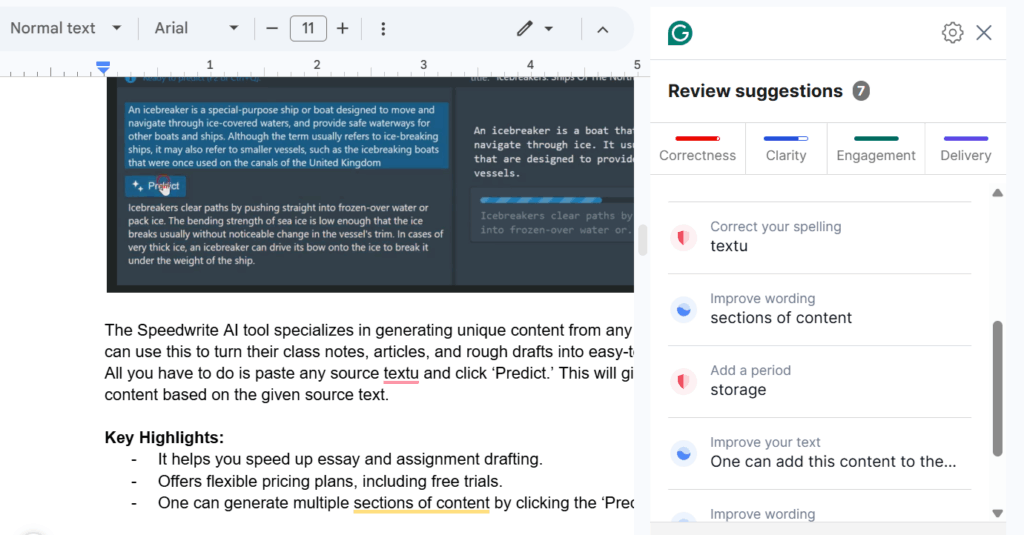This screenshot has height=535, width=1024.
Task: Increase font size with plus button
Action: click(x=342, y=29)
